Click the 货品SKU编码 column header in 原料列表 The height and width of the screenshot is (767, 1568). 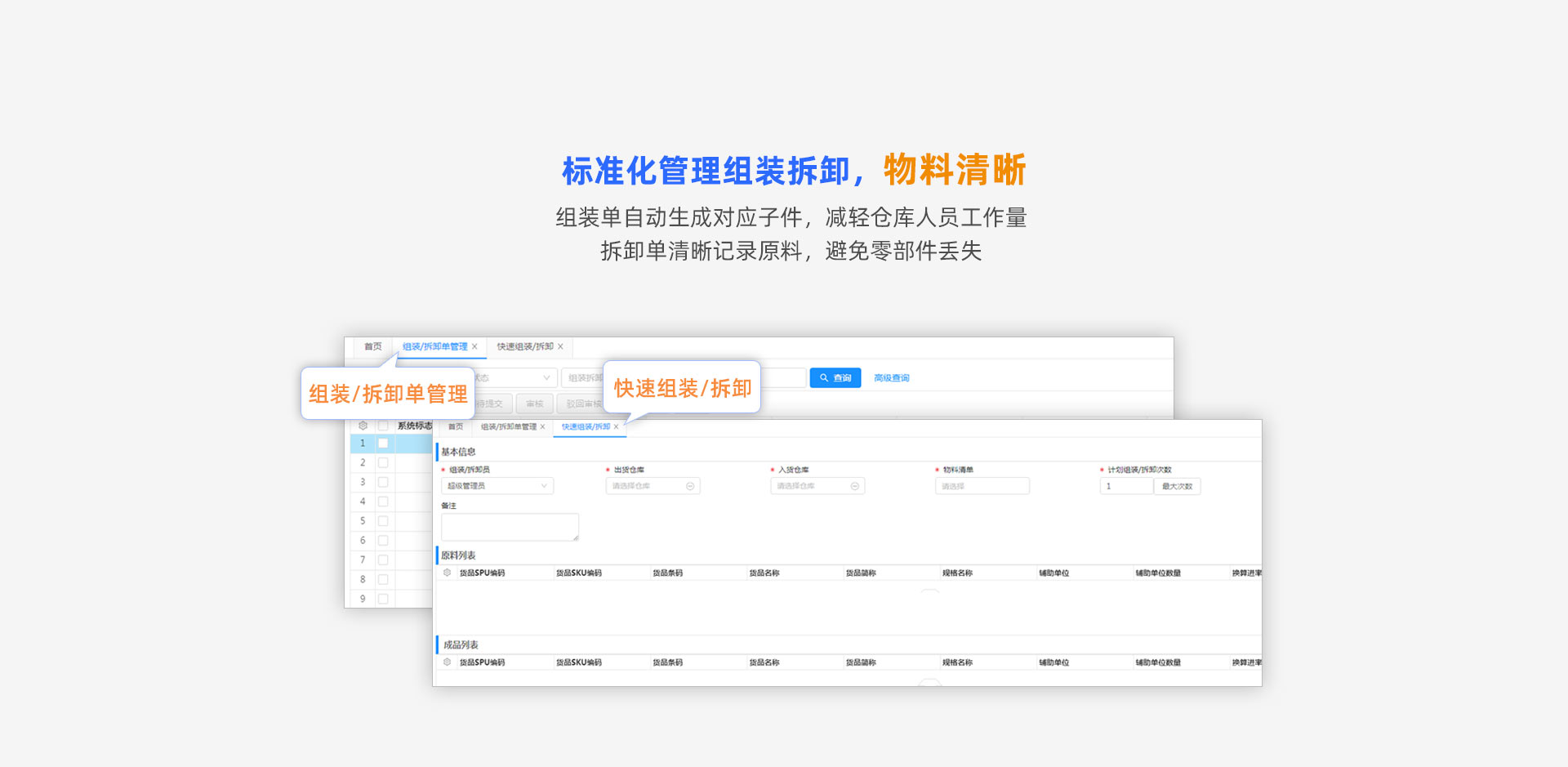pyautogui.click(x=578, y=573)
